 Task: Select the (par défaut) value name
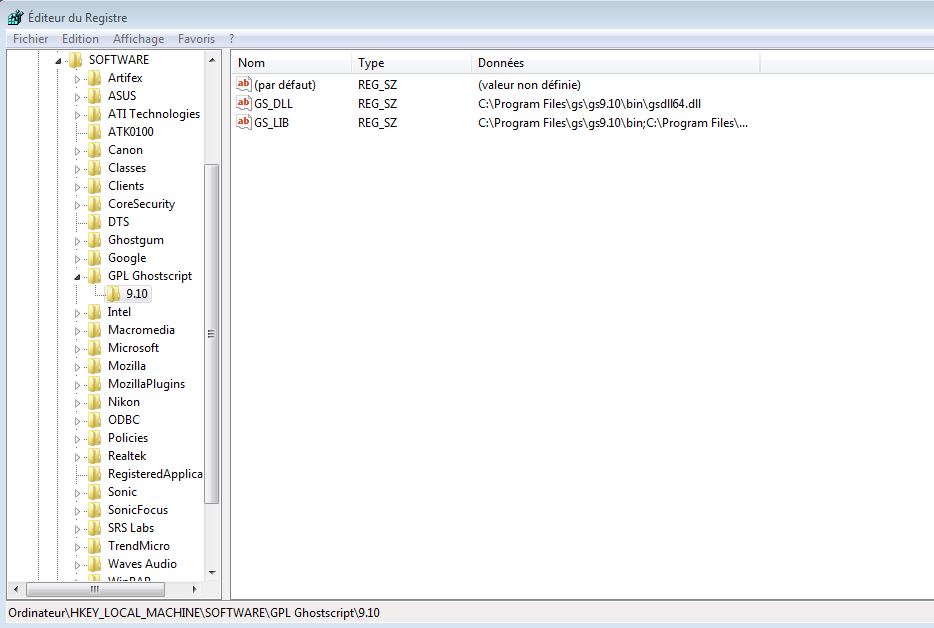point(285,85)
